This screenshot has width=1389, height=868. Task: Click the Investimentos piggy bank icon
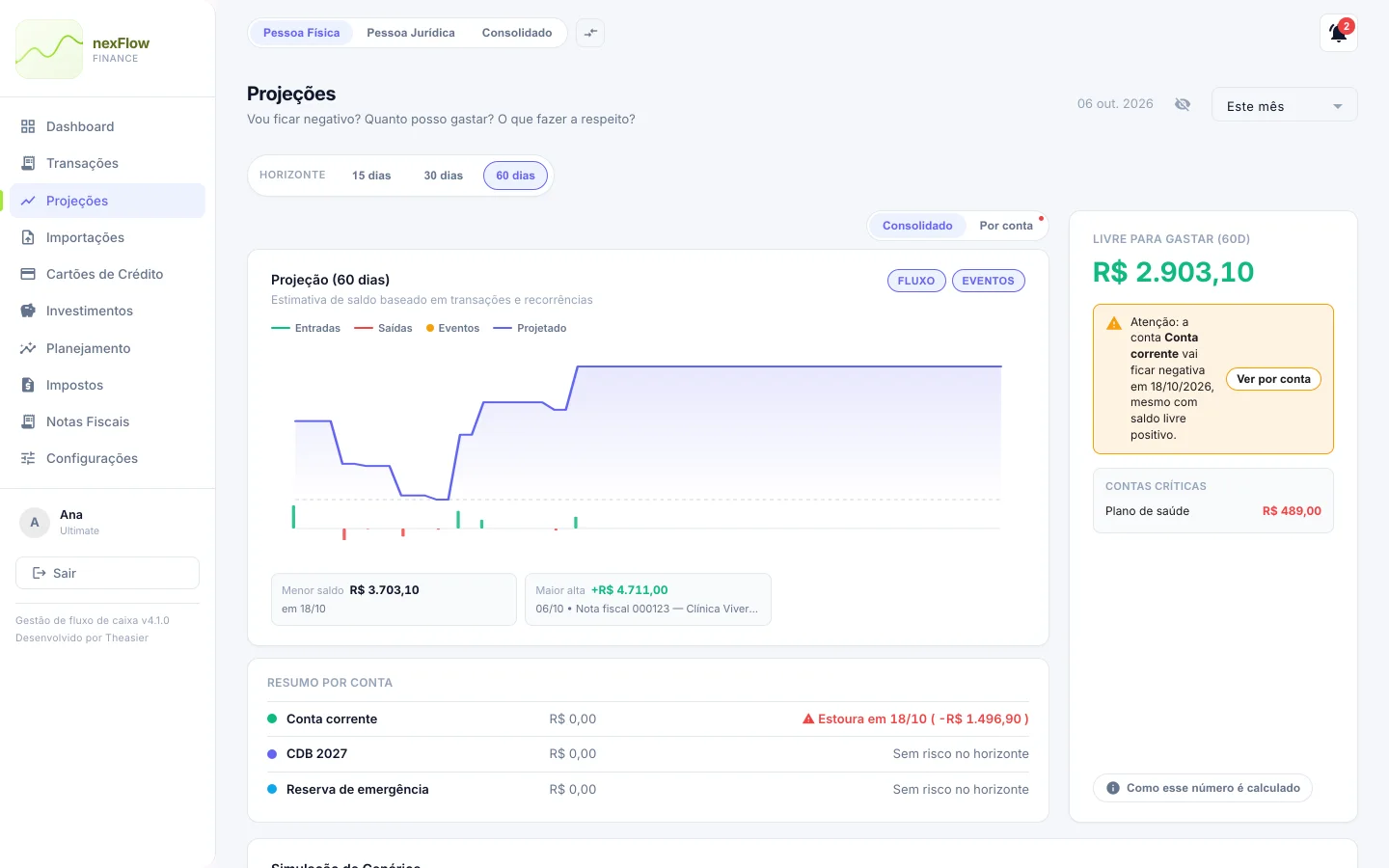point(28,311)
